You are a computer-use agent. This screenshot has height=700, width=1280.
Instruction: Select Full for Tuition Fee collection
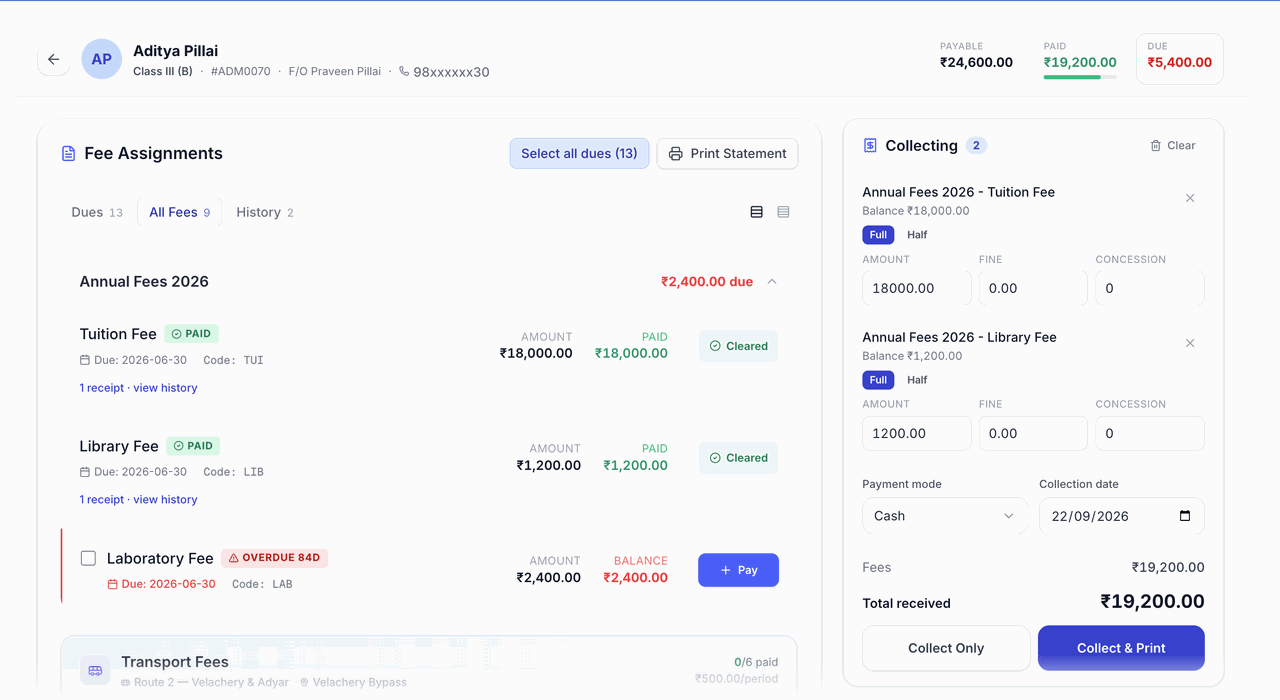pyautogui.click(x=878, y=235)
